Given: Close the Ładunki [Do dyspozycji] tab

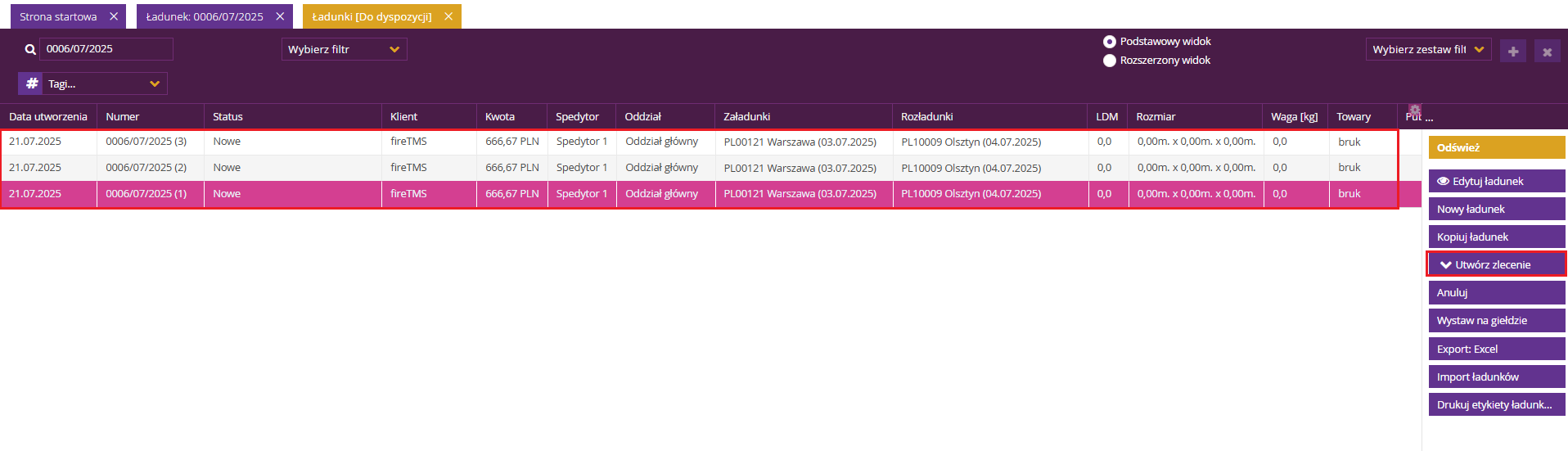Looking at the screenshot, I should point(448,16).
